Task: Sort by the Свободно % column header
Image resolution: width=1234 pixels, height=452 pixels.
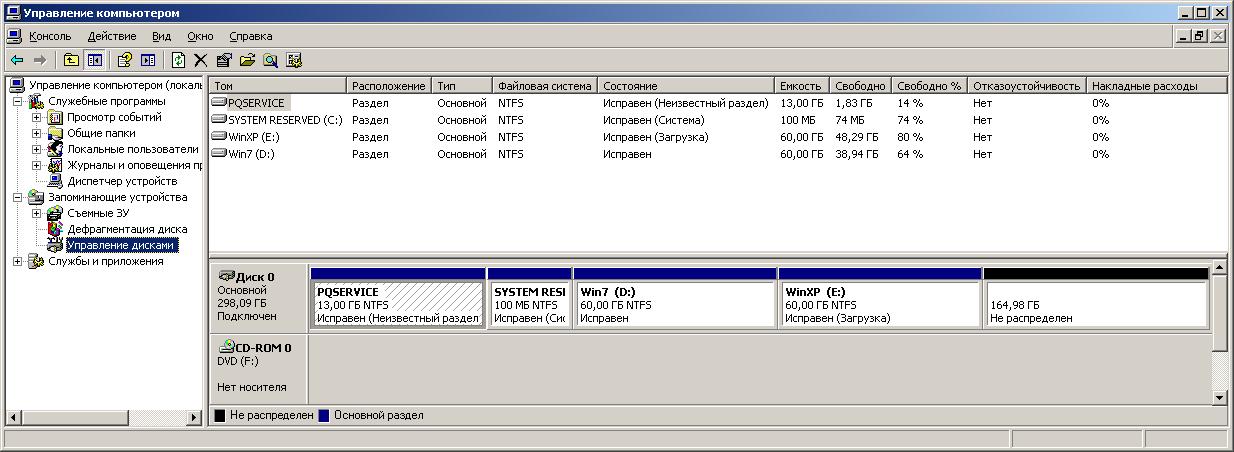Action: 929,86
